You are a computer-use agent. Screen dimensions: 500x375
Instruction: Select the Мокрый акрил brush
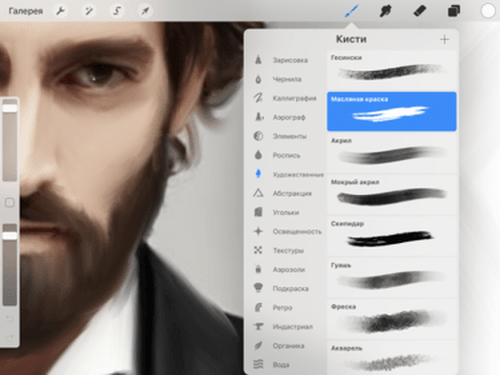(392, 194)
